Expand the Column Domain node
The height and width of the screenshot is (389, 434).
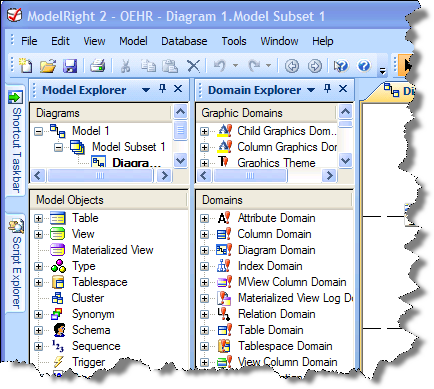tap(204, 235)
